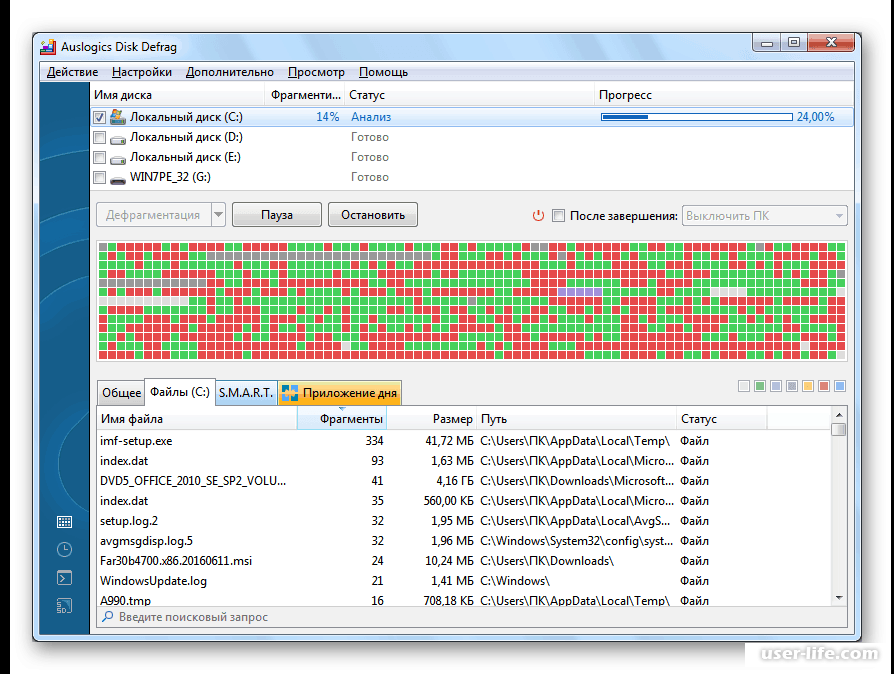The height and width of the screenshot is (674, 894).
Task: Click the yellow legend swatch above file list
Action: [x=808, y=386]
